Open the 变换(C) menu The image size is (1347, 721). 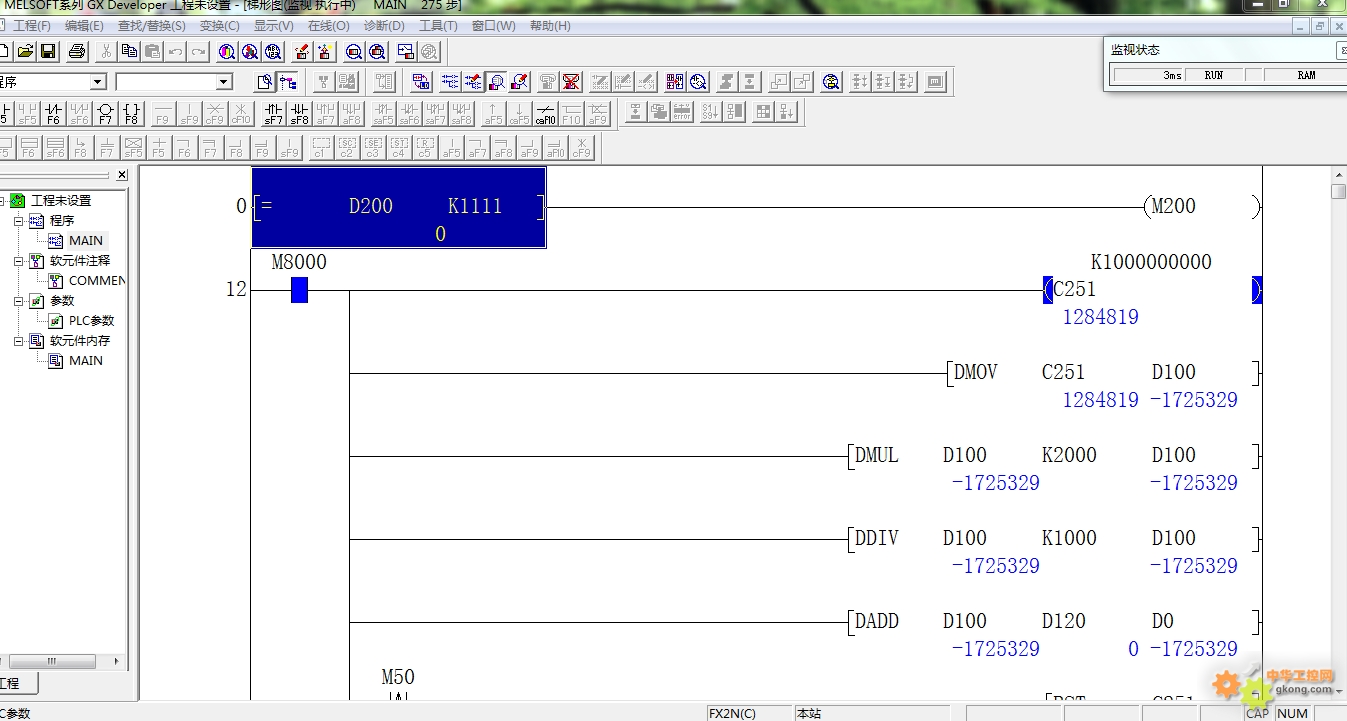click(219, 26)
